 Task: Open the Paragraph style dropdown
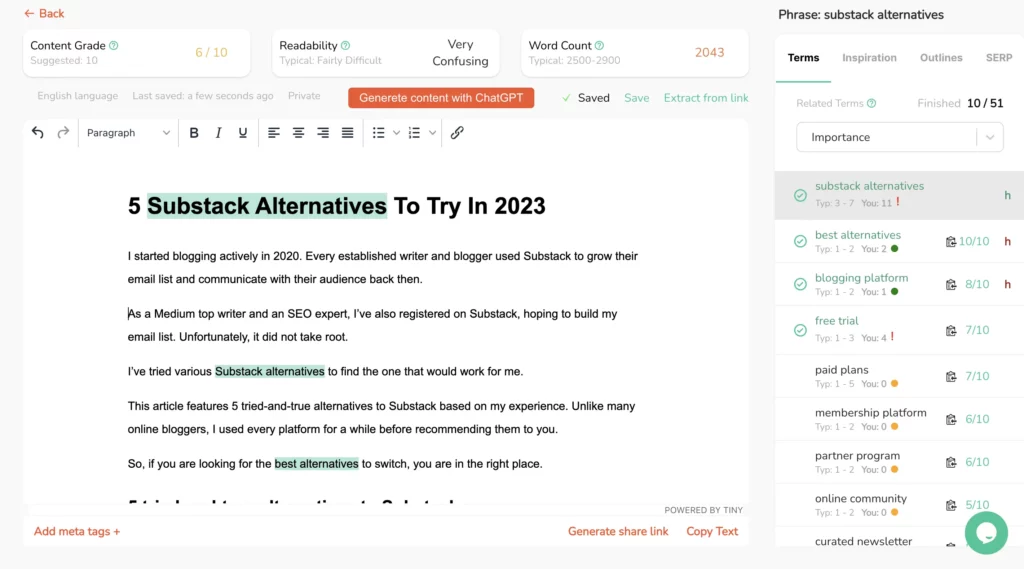128,133
